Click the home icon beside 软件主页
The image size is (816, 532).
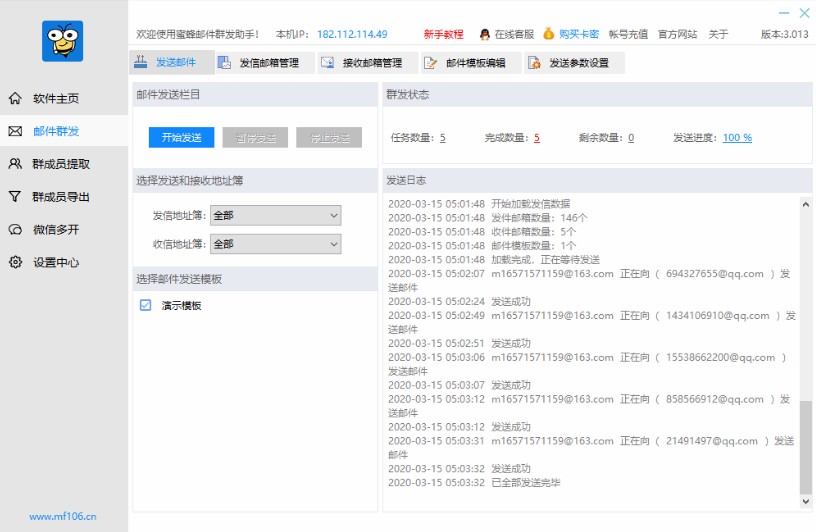16,98
